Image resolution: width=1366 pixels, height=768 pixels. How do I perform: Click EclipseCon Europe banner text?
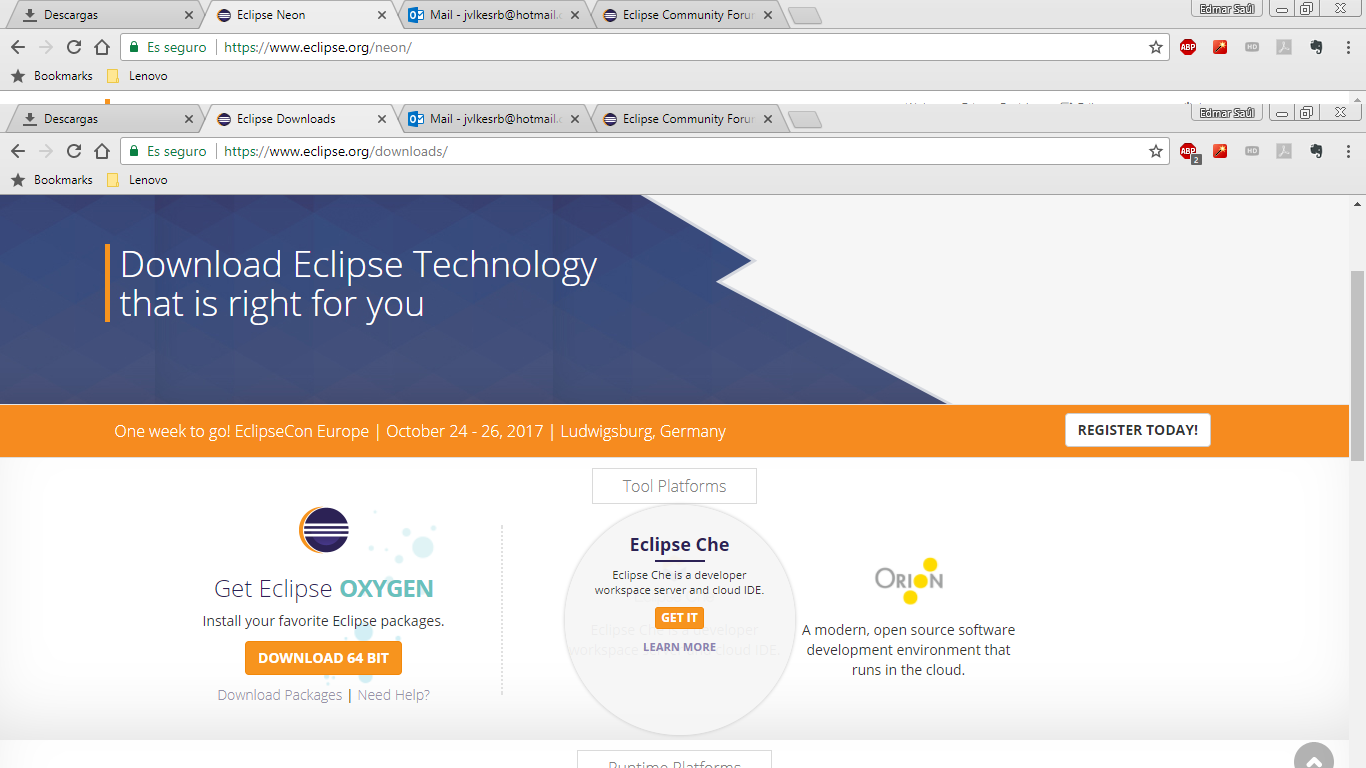420,431
